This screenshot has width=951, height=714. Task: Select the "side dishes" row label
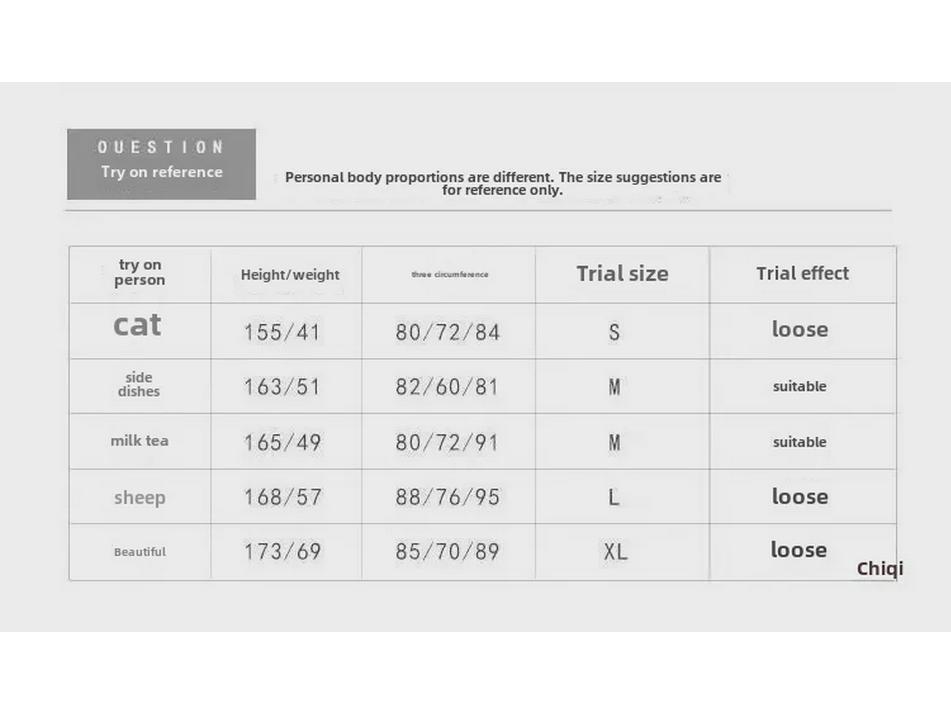coord(139,385)
